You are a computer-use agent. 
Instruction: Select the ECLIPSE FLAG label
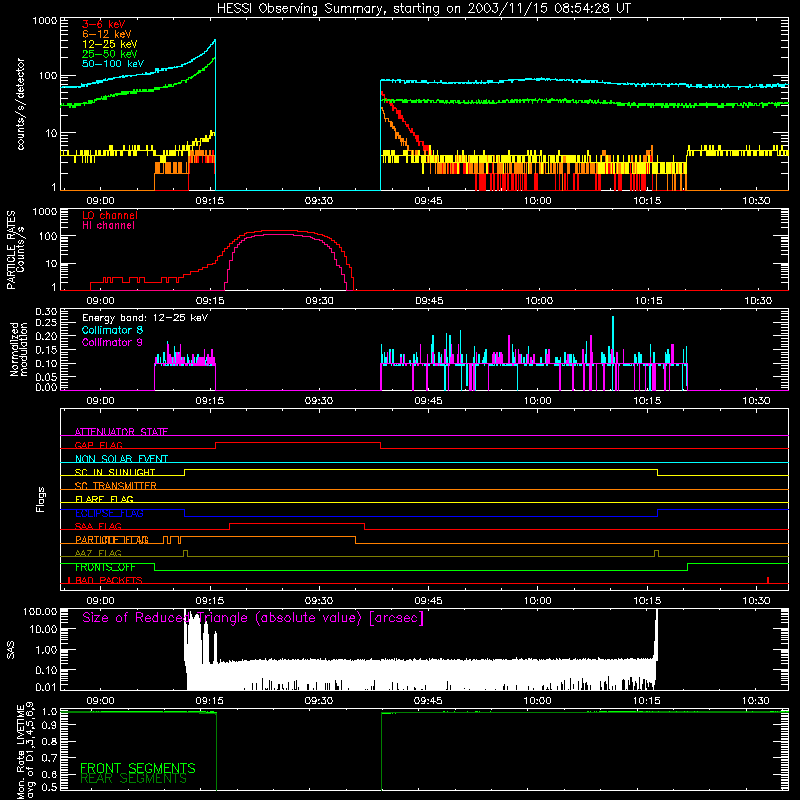pyautogui.click(x=109, y=513)
